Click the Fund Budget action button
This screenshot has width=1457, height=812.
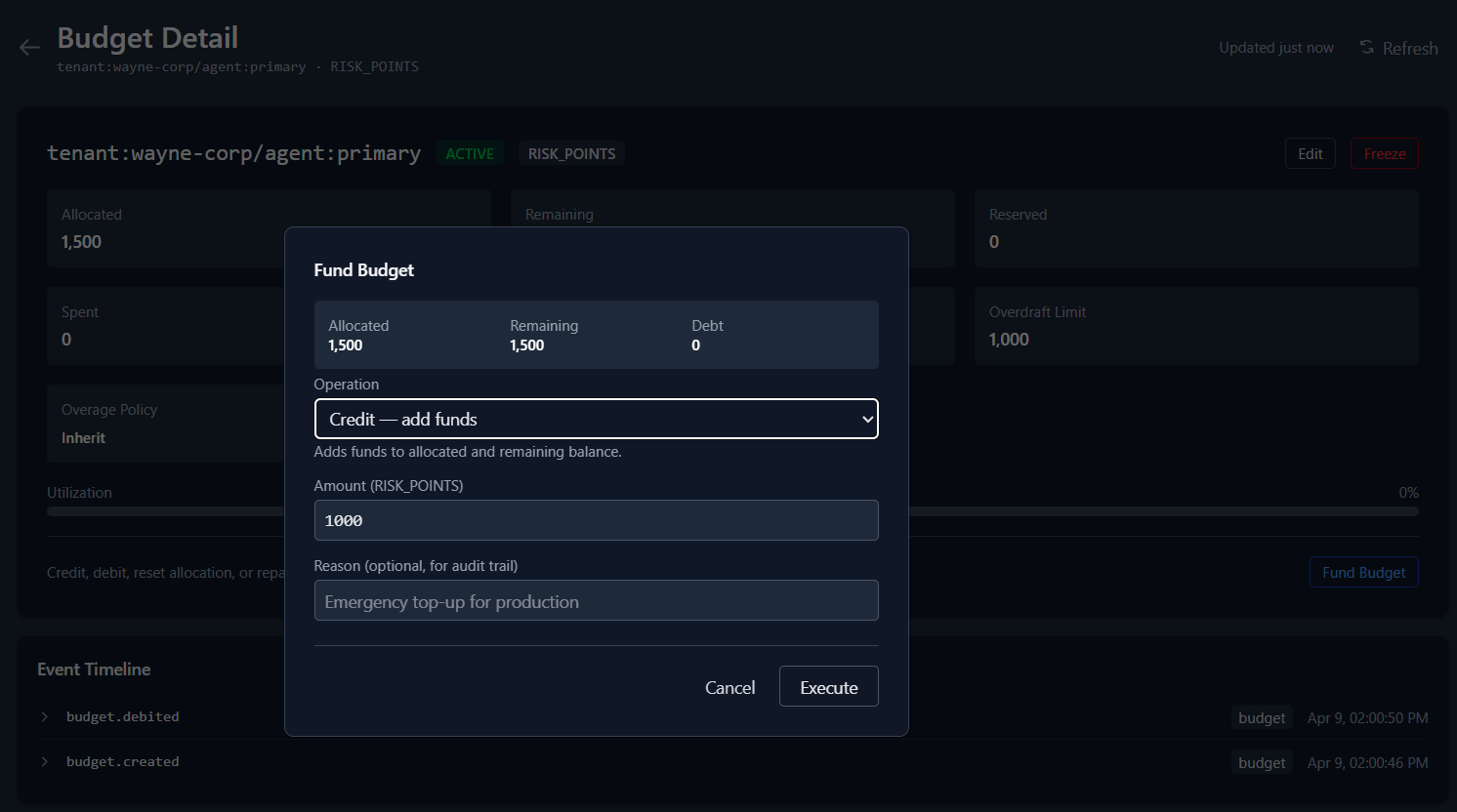pyautogui.click(x=1363, y=572)
